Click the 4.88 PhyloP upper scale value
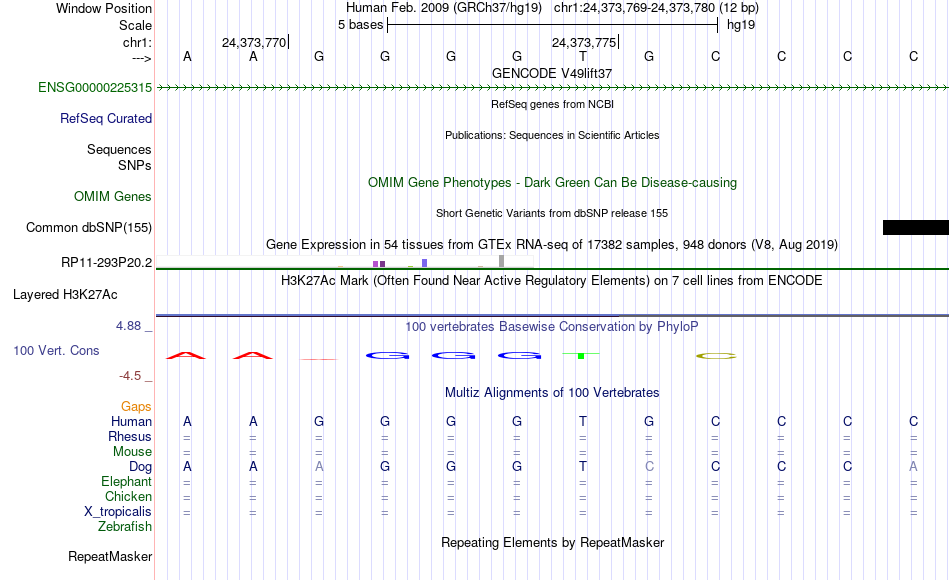The width and height of the screenshot is (950, 580). pyautogui.click(x=128, y=326)
